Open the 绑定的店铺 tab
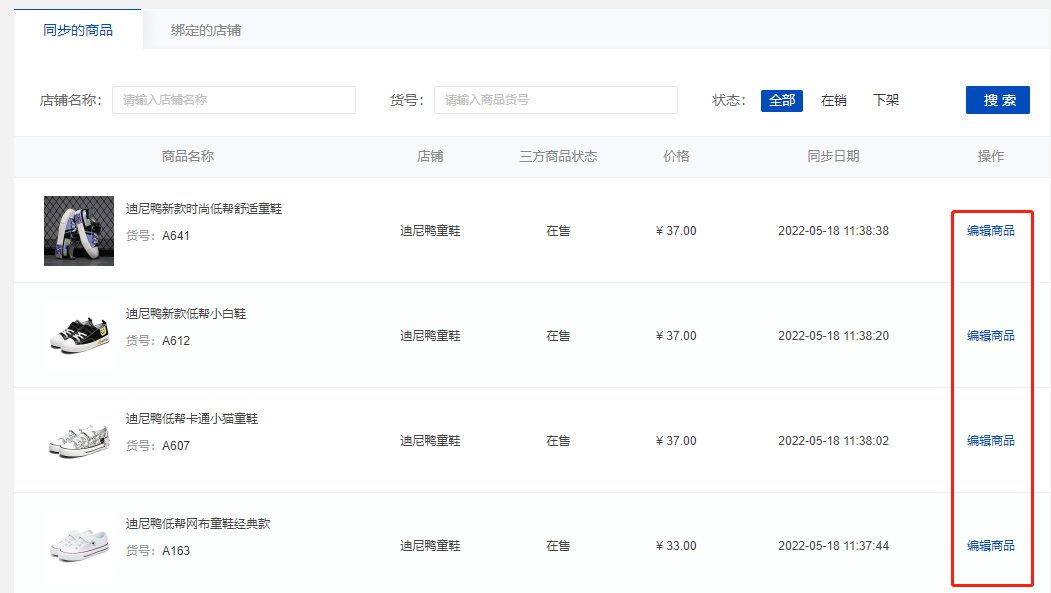 pos(205,30)
